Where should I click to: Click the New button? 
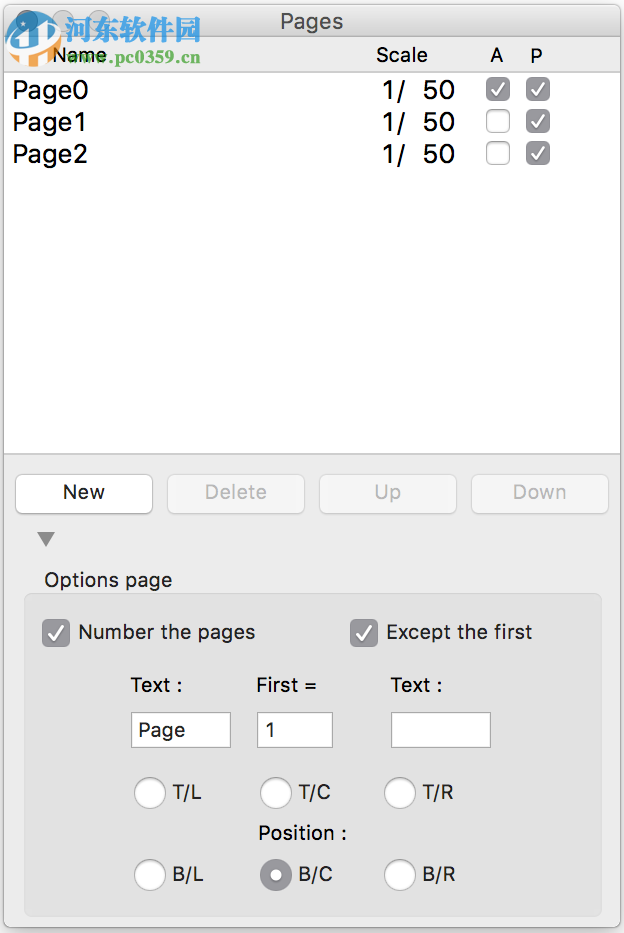pos(83,493)
